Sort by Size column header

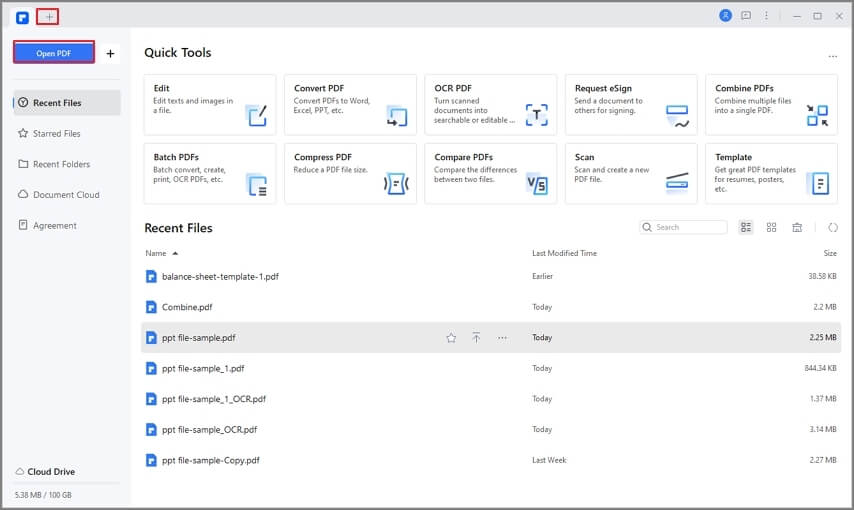click(x=829, y=253)
